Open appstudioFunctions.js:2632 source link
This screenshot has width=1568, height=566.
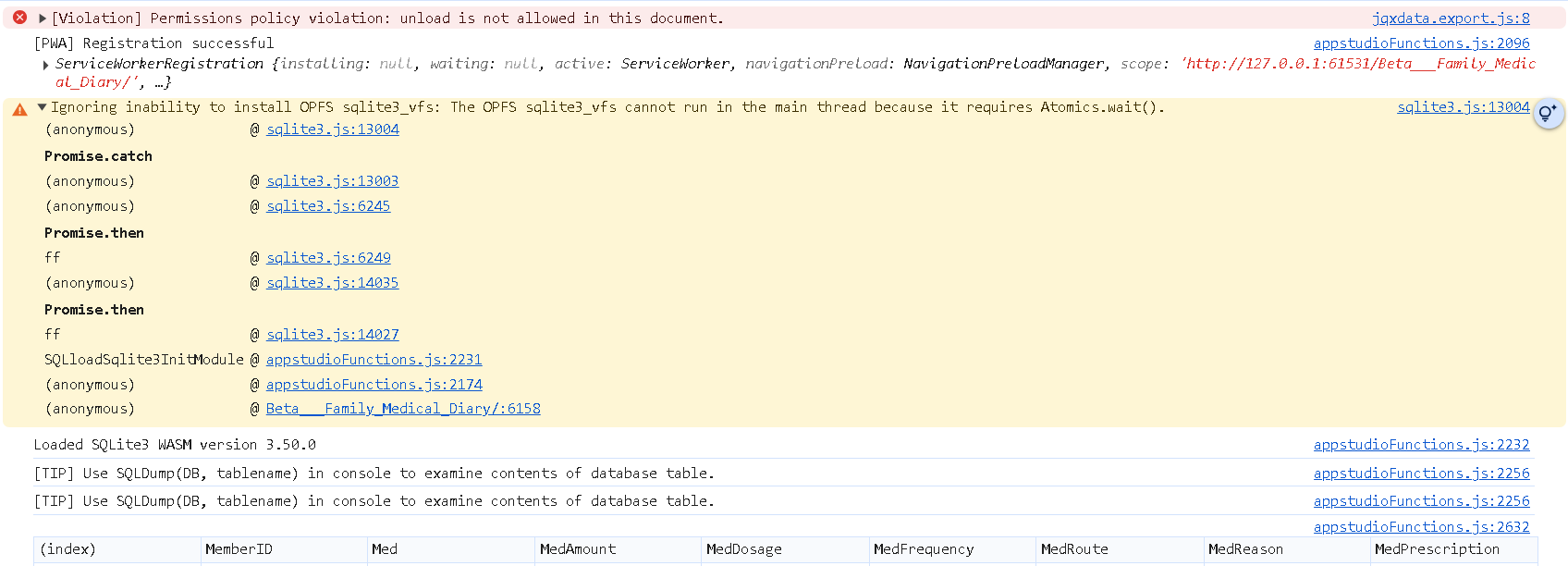coord(1421,527)
